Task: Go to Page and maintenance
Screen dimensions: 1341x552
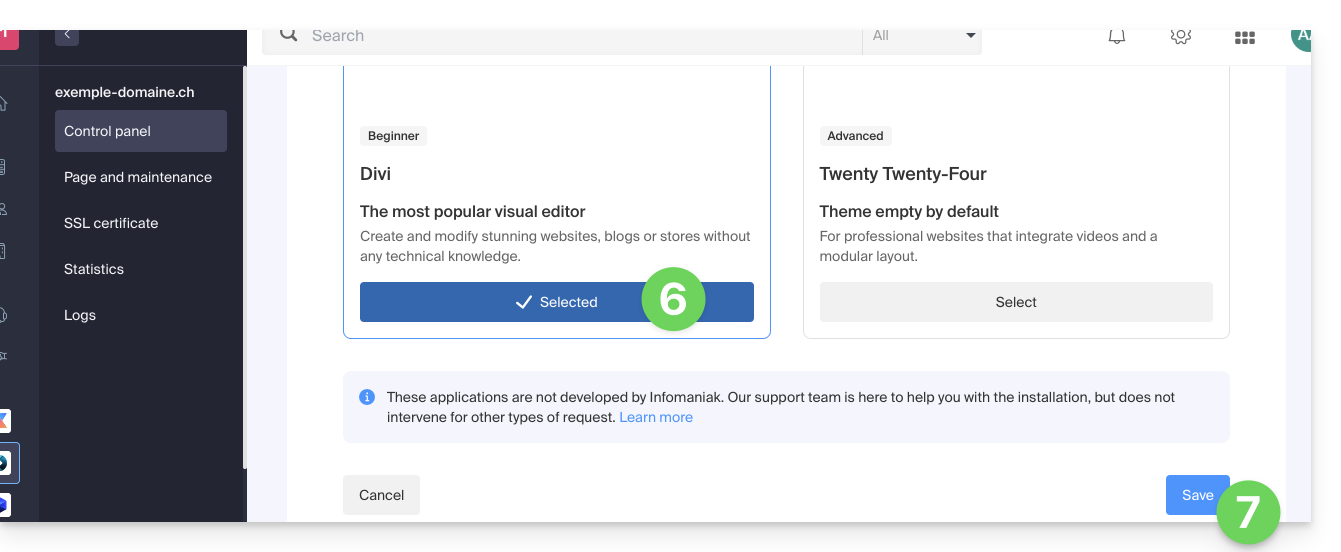Action: tap(138, 177)
